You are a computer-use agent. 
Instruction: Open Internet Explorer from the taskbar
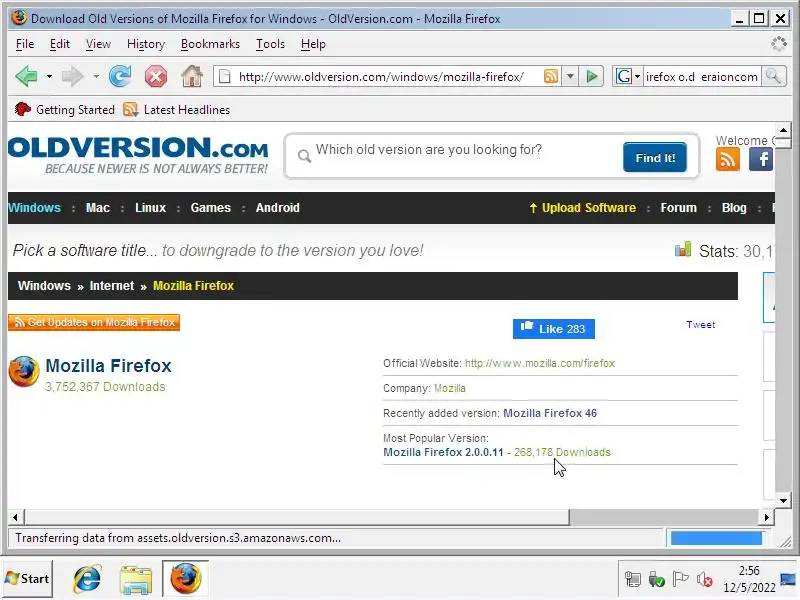click(87, 579)
